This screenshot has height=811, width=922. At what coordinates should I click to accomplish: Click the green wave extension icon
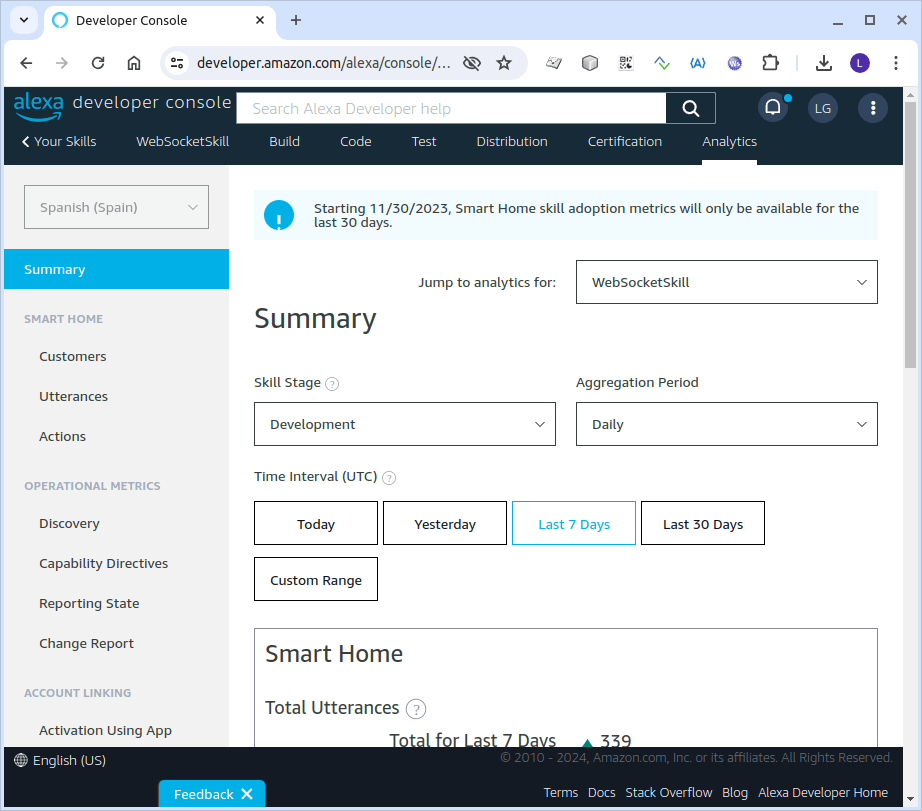click(662, 63)
